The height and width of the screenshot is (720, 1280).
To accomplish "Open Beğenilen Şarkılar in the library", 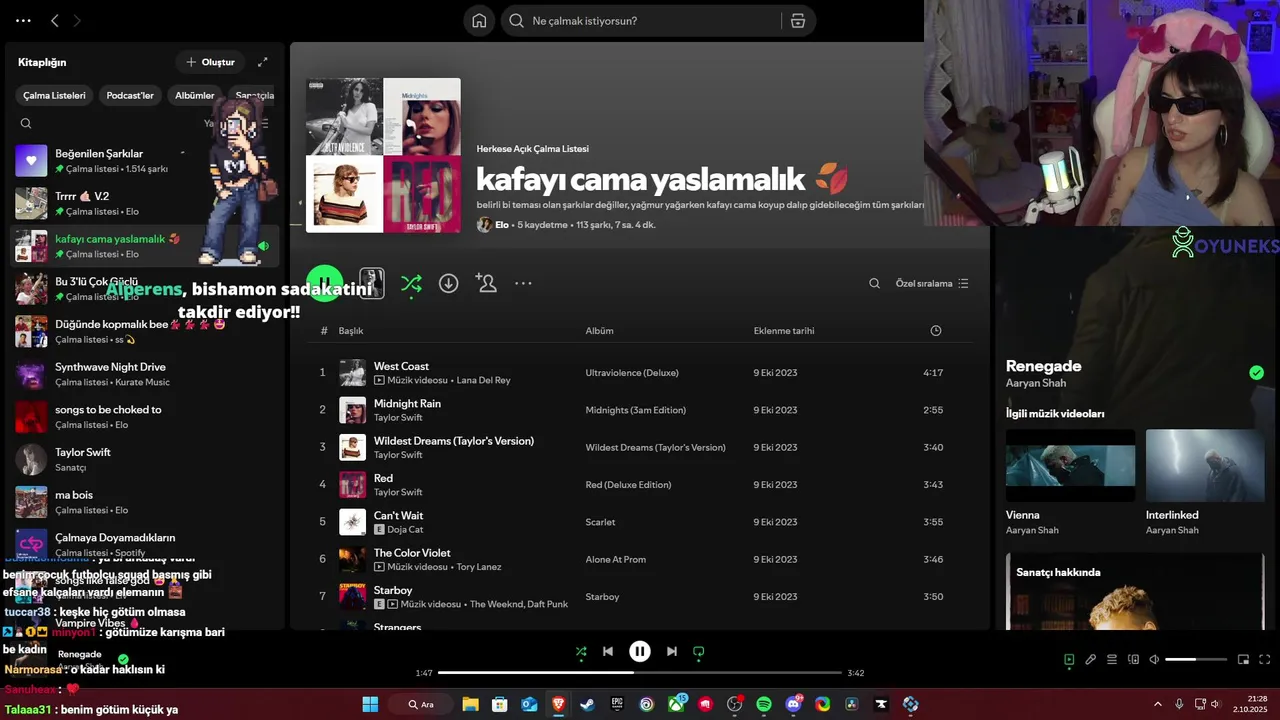I will (x=145, y=161).
